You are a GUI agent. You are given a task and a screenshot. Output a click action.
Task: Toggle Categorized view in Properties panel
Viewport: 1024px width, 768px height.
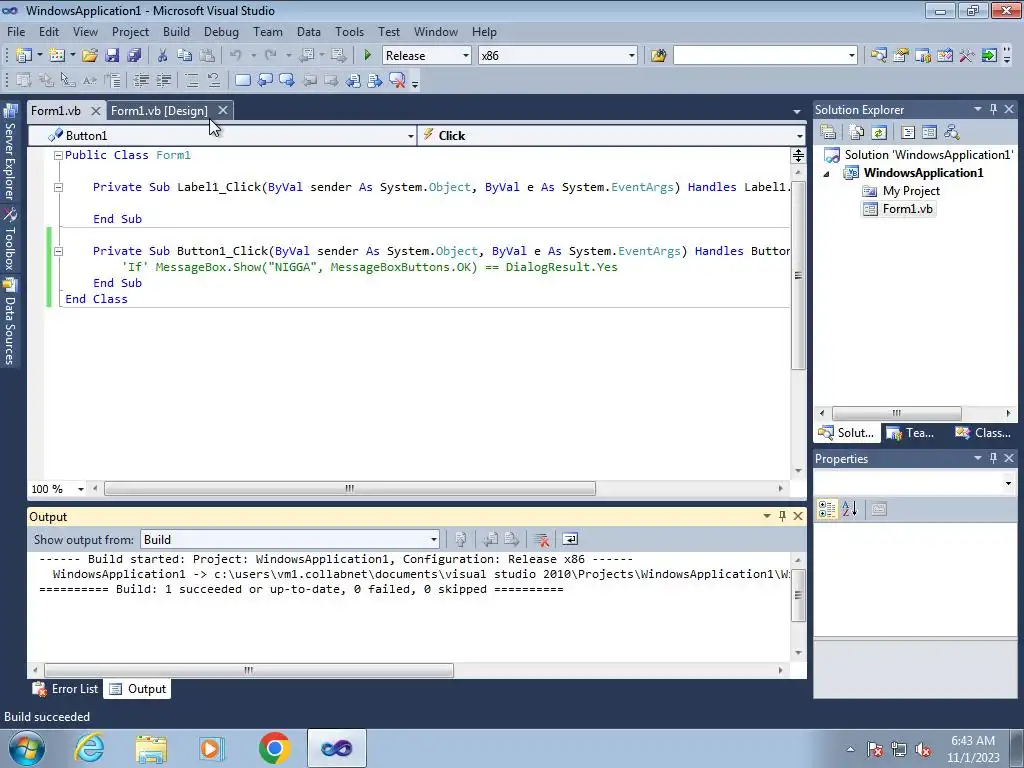pos(827,509)
